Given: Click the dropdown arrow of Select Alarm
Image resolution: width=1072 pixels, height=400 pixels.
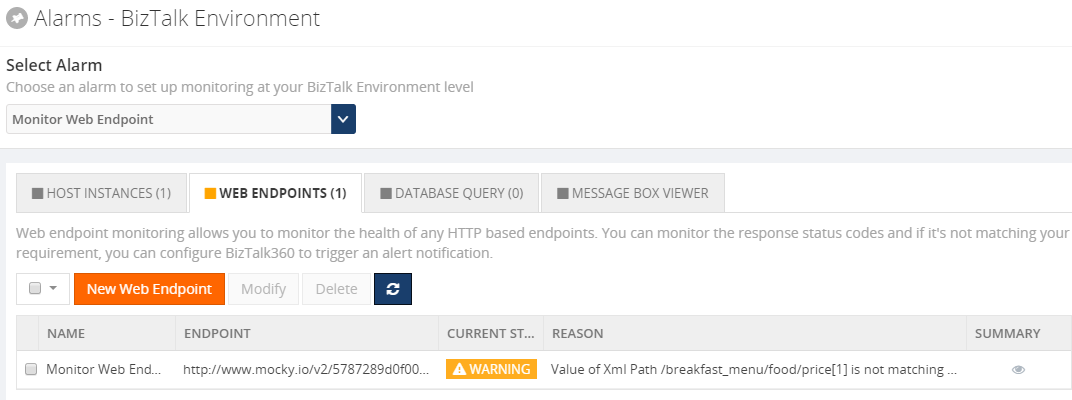Looking at the screenshot, I should pos(343,119).
